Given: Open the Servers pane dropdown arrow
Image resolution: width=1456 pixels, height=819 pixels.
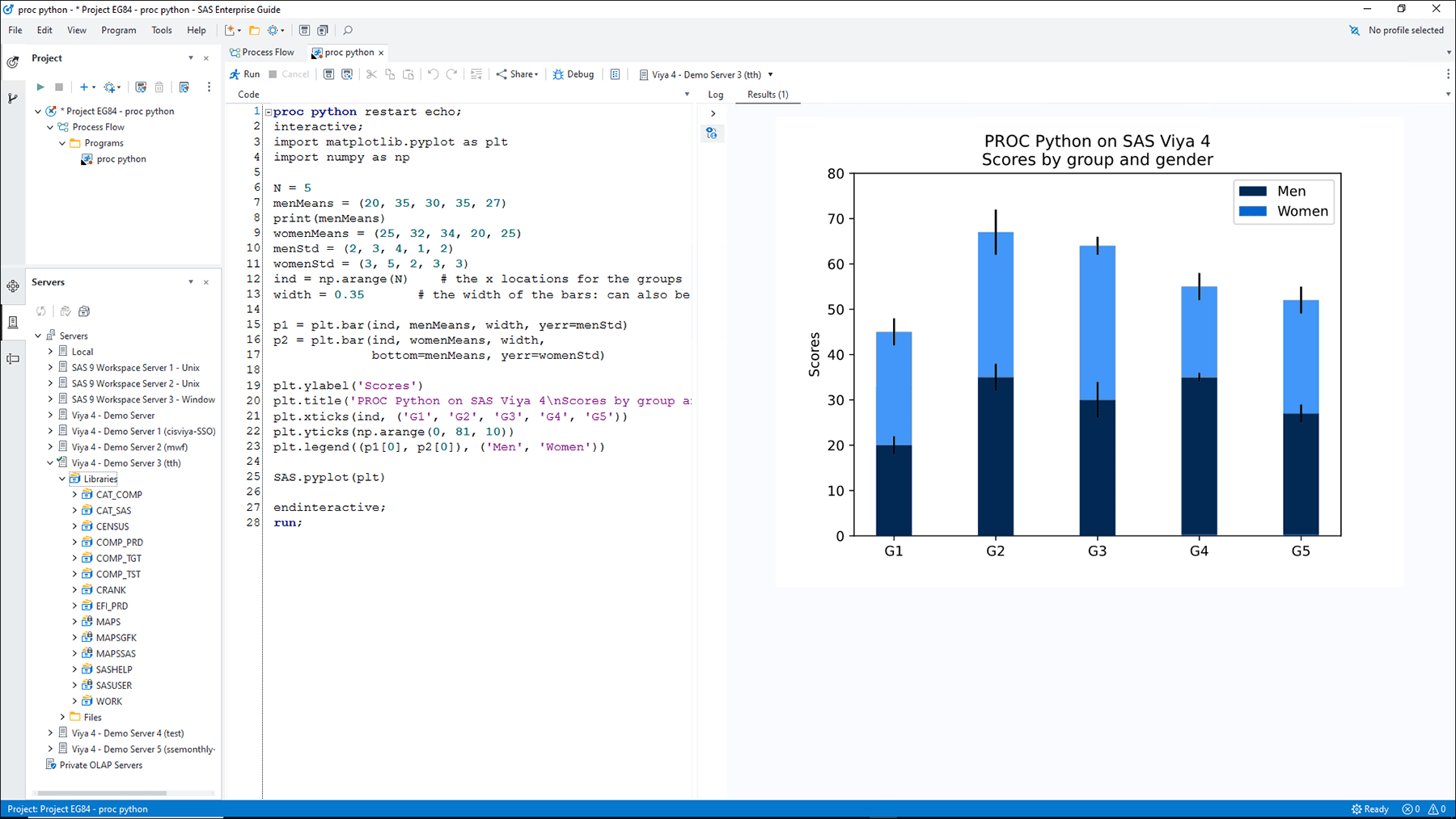Looking at the screenshot, I should point(191,282).
